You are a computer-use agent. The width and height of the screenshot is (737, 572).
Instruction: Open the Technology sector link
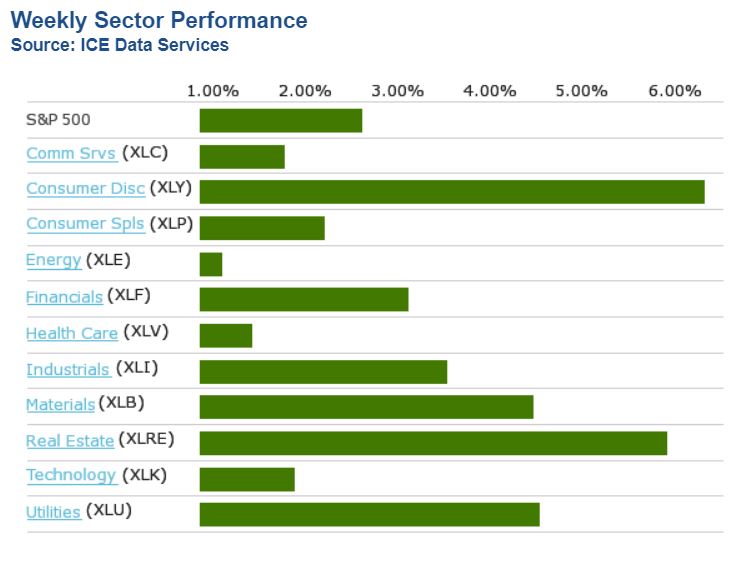pos(71,476)
